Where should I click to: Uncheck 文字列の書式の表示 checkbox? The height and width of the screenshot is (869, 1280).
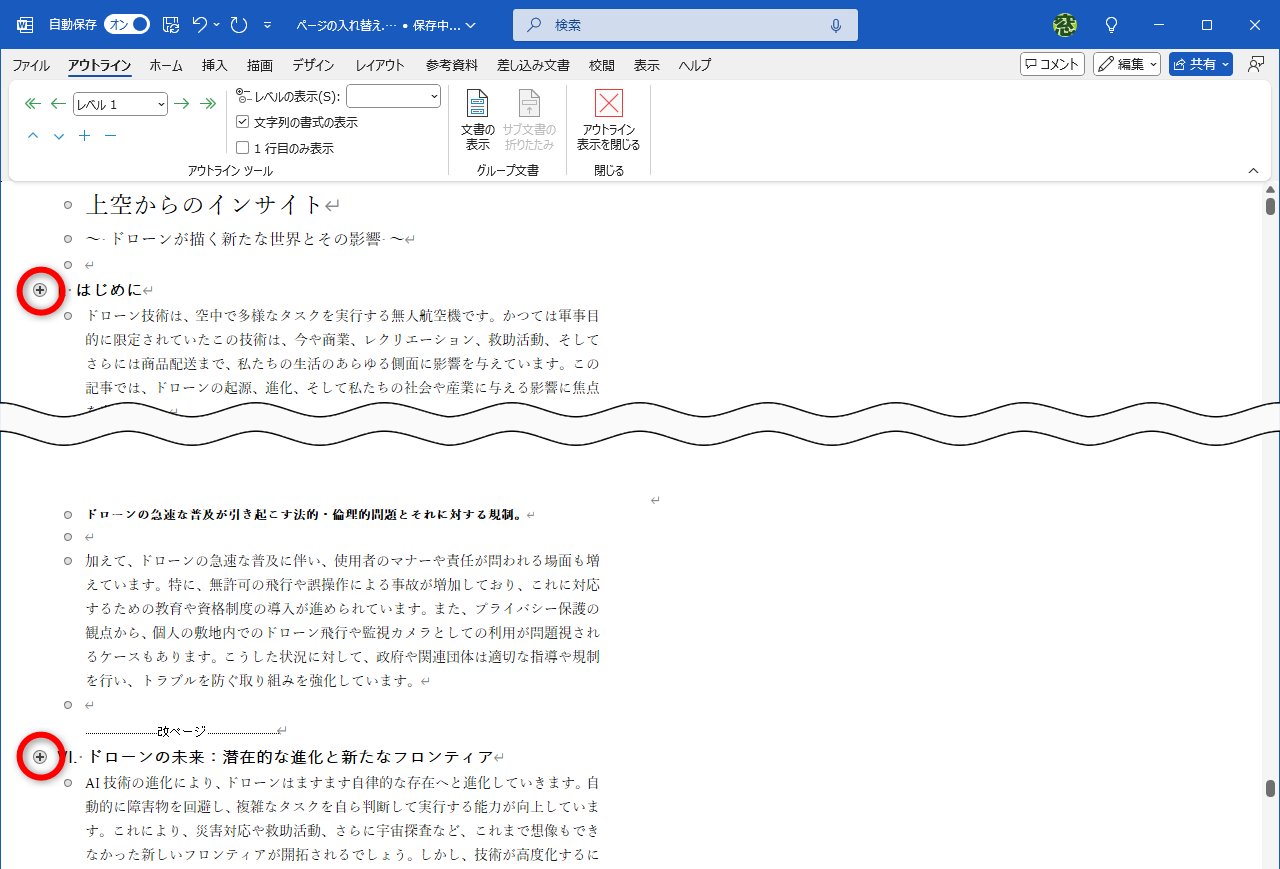(x=243, y=120)
